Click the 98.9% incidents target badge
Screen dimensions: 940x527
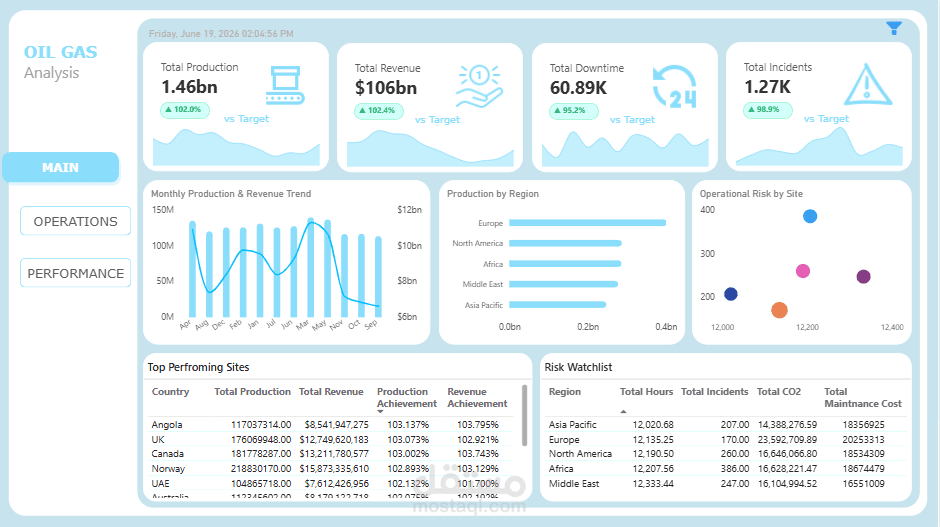coord(768,110)
